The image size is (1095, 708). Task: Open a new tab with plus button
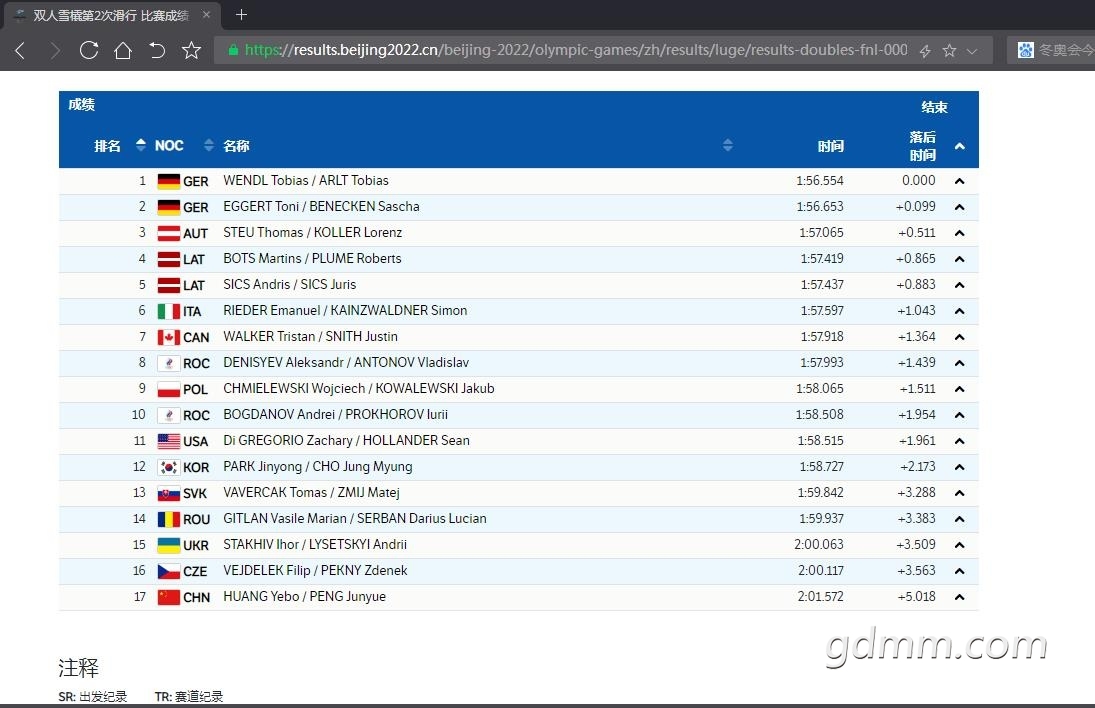pyautogui.click(x=241, y=15)
